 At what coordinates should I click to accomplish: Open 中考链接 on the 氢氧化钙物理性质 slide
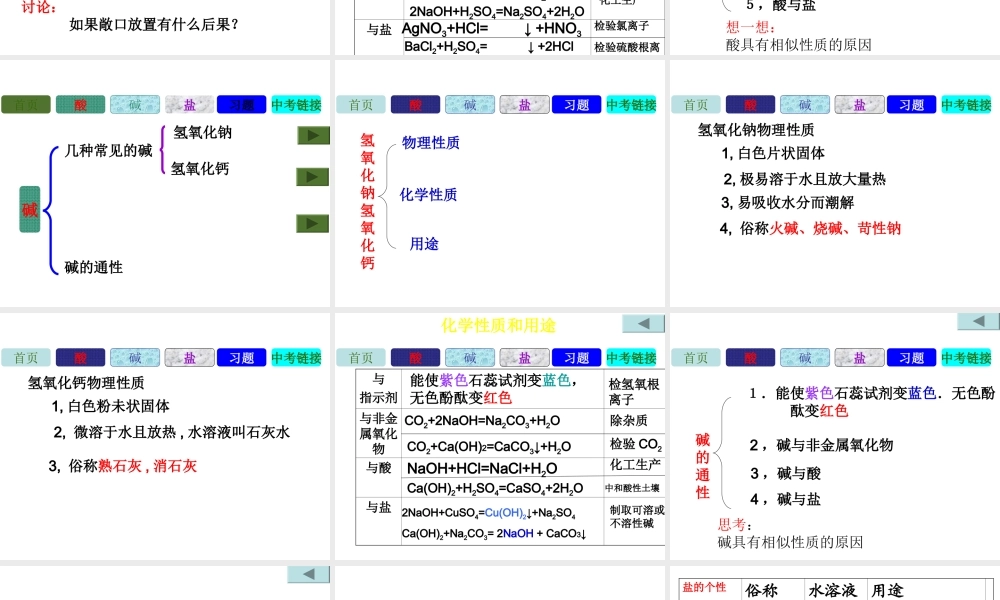(297, 358)
